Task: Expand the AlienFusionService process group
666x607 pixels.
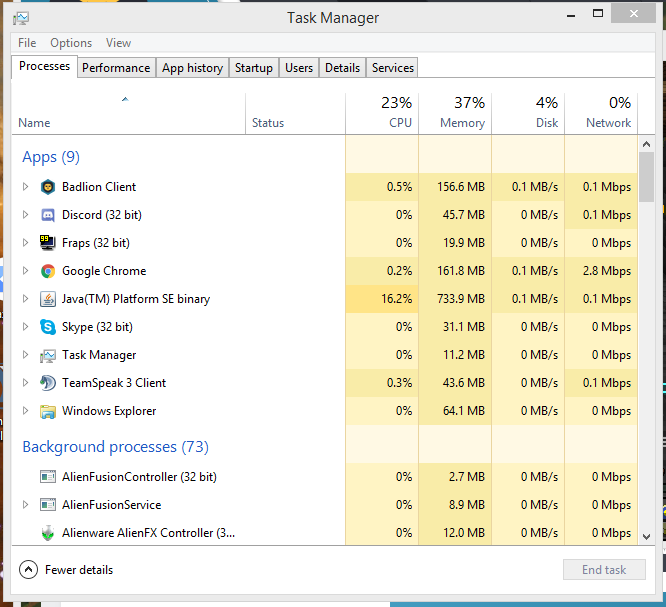Action: tap(25, 505)
